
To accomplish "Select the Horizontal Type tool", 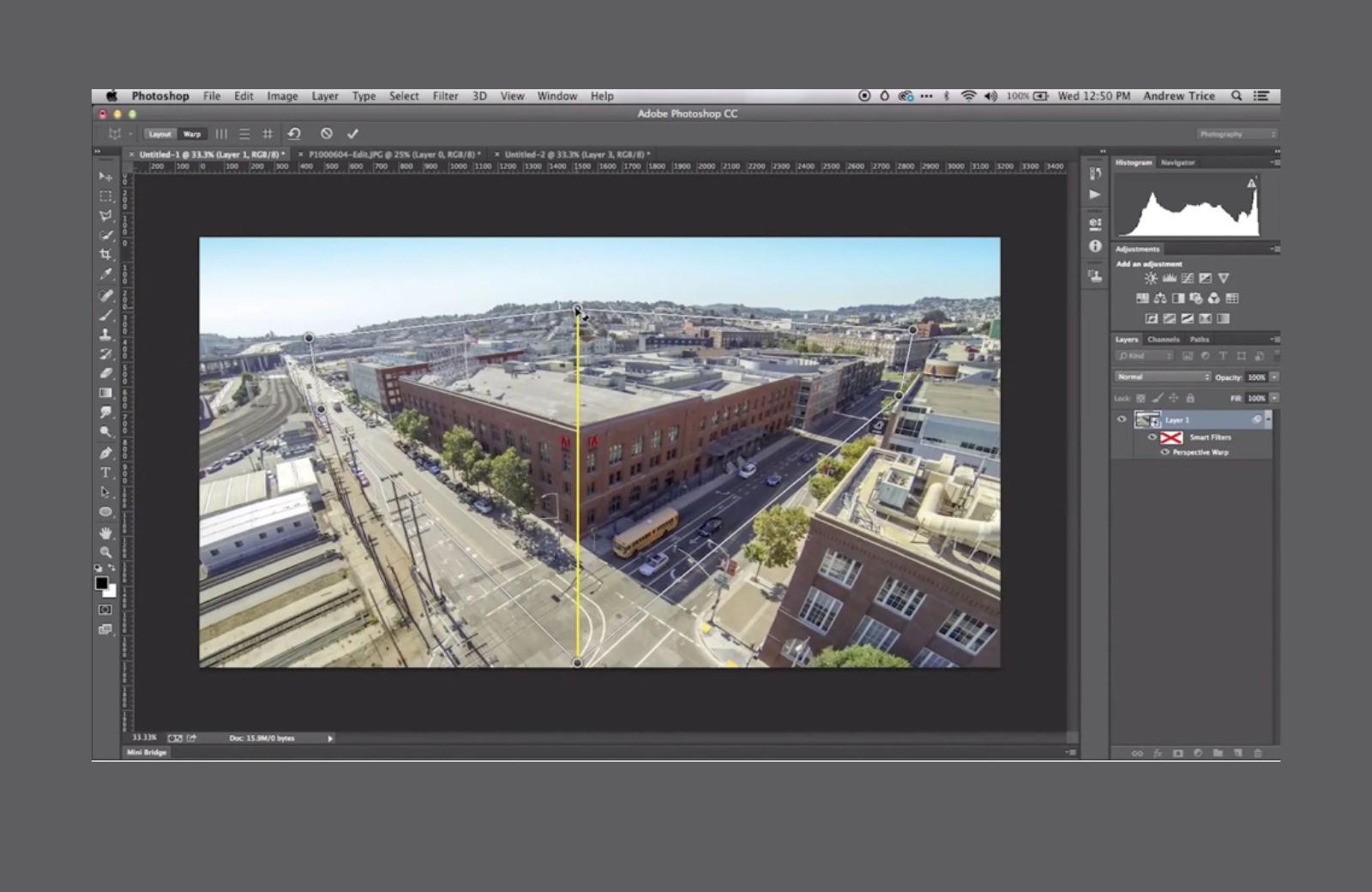I will [x=105, y=473].
